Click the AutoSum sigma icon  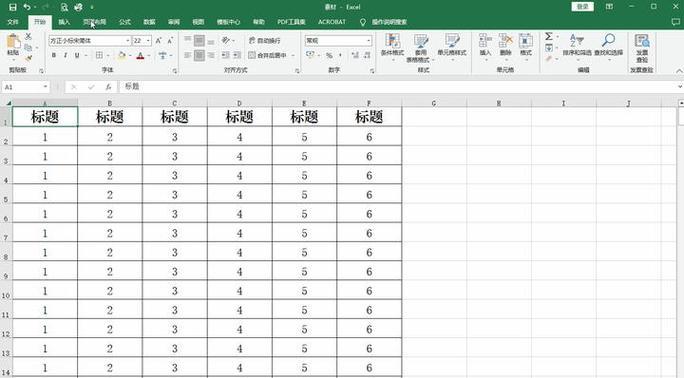[x=549, y=37]
